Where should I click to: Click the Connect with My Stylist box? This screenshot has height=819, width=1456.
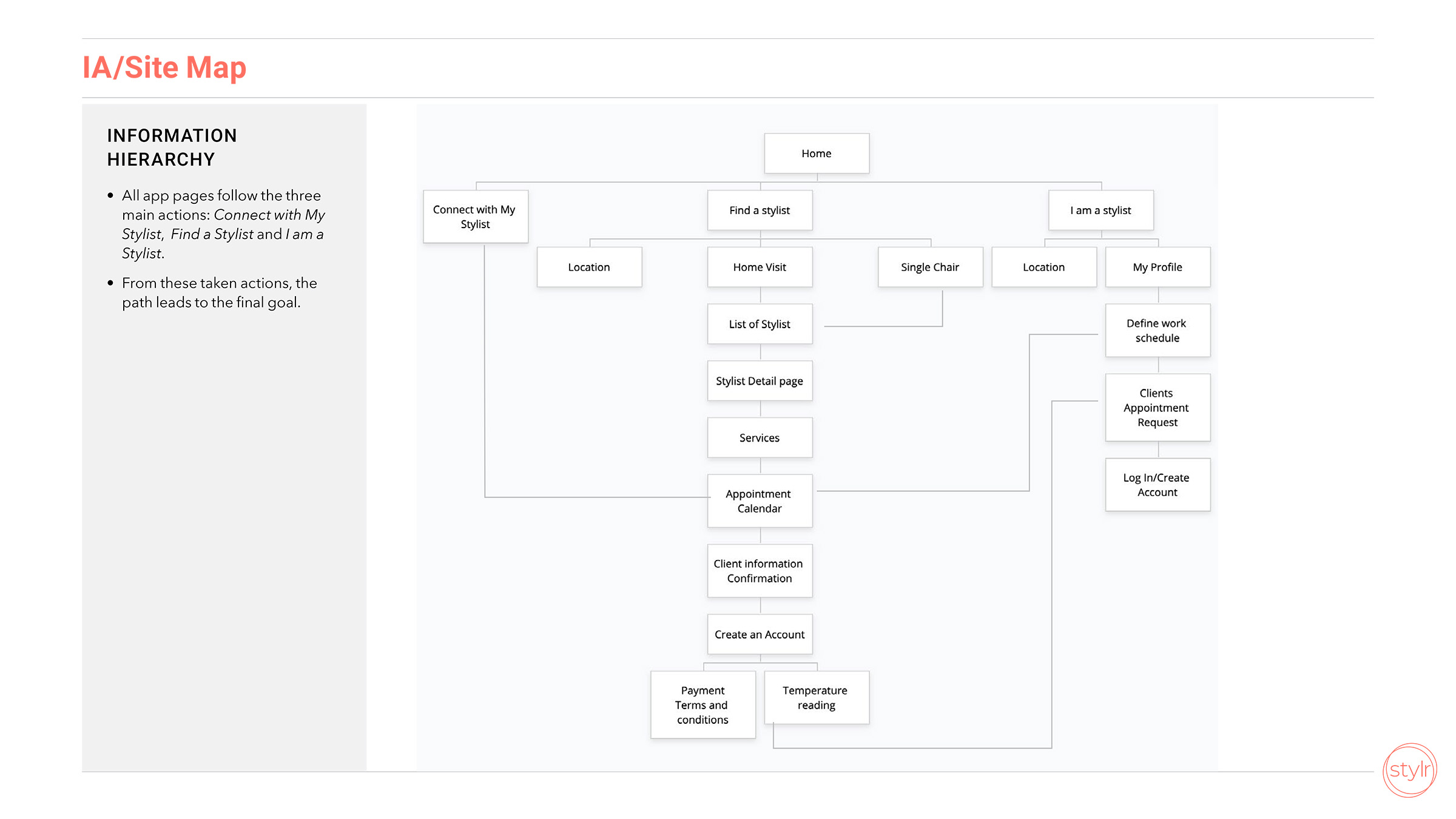(x=475, y=217)
